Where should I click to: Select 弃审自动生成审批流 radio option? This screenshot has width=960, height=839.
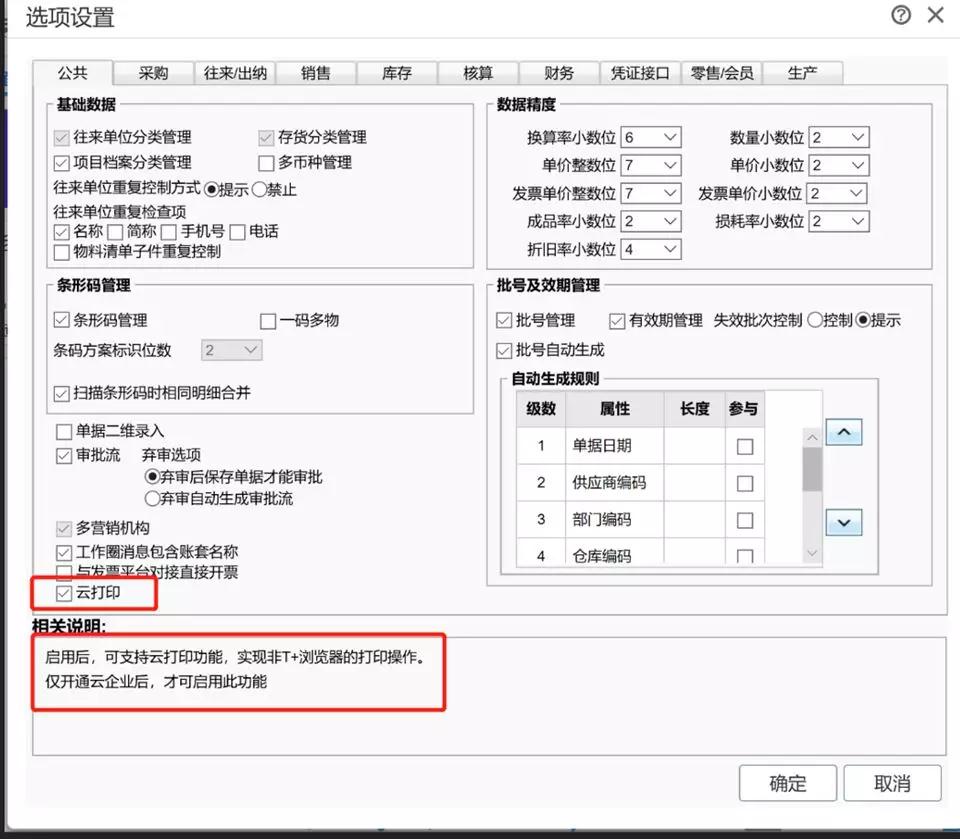pos(153,498)
